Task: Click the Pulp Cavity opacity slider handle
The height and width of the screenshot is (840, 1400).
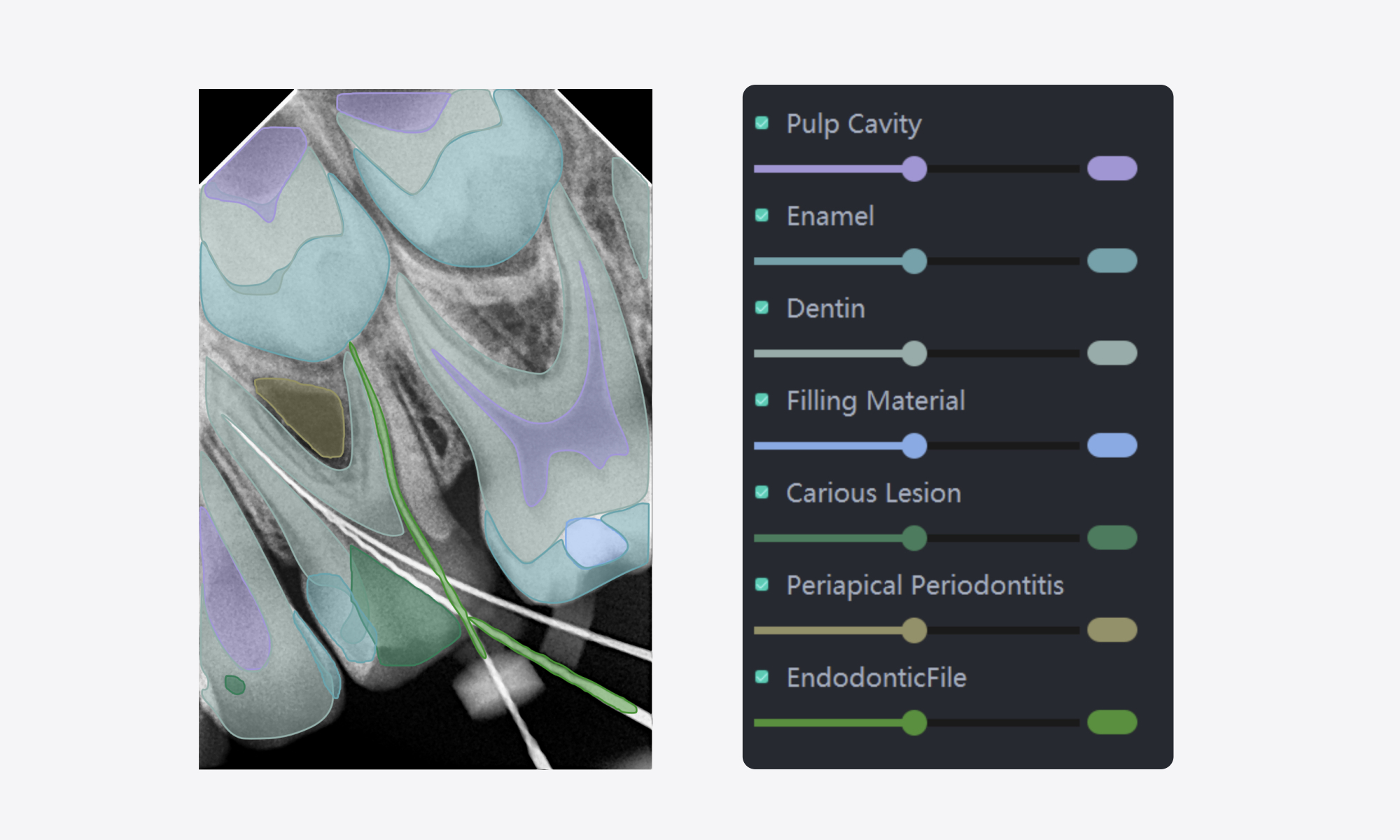Action: (914, 169)
